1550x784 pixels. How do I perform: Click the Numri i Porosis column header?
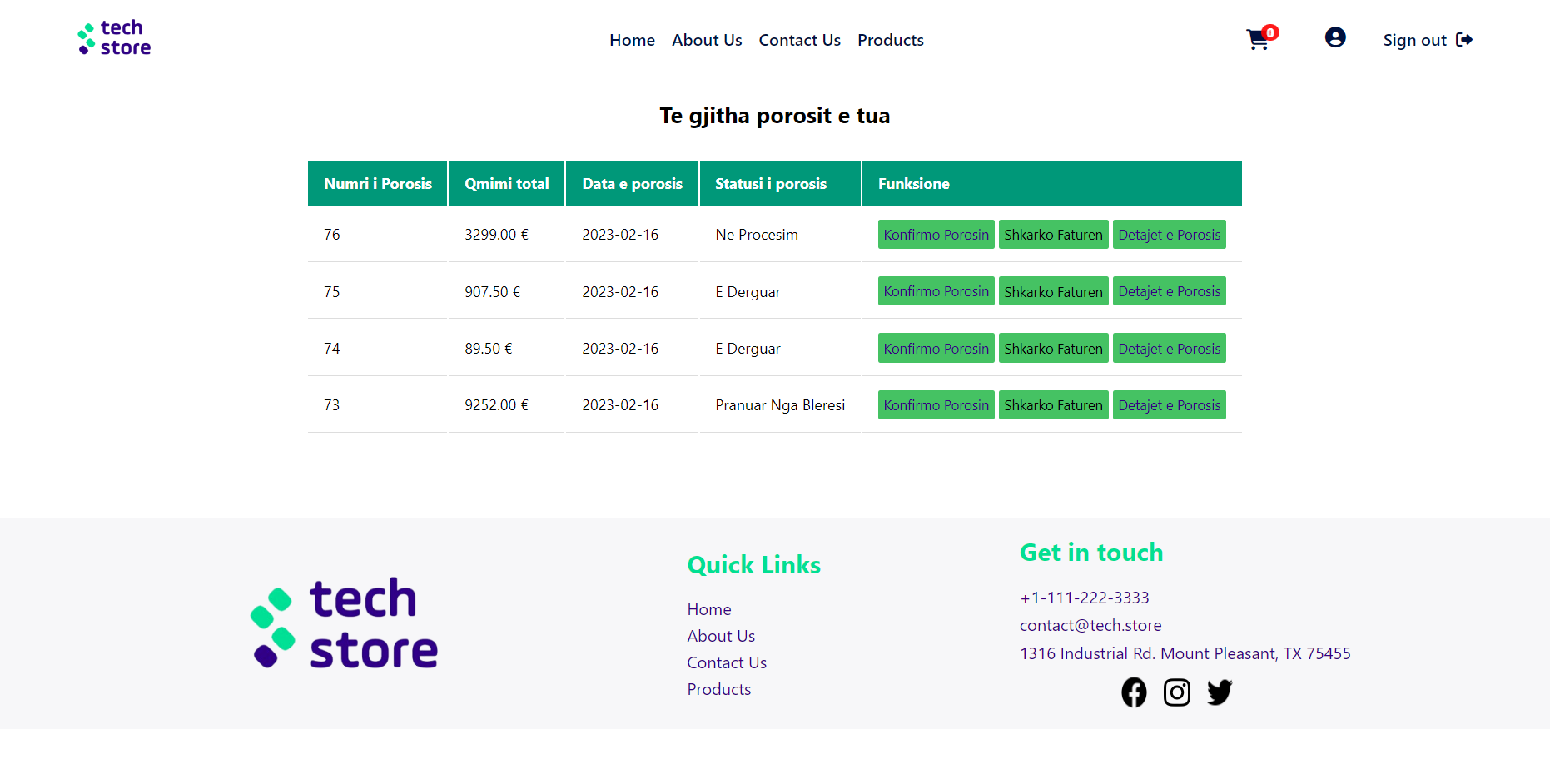[x=378, y=183]
